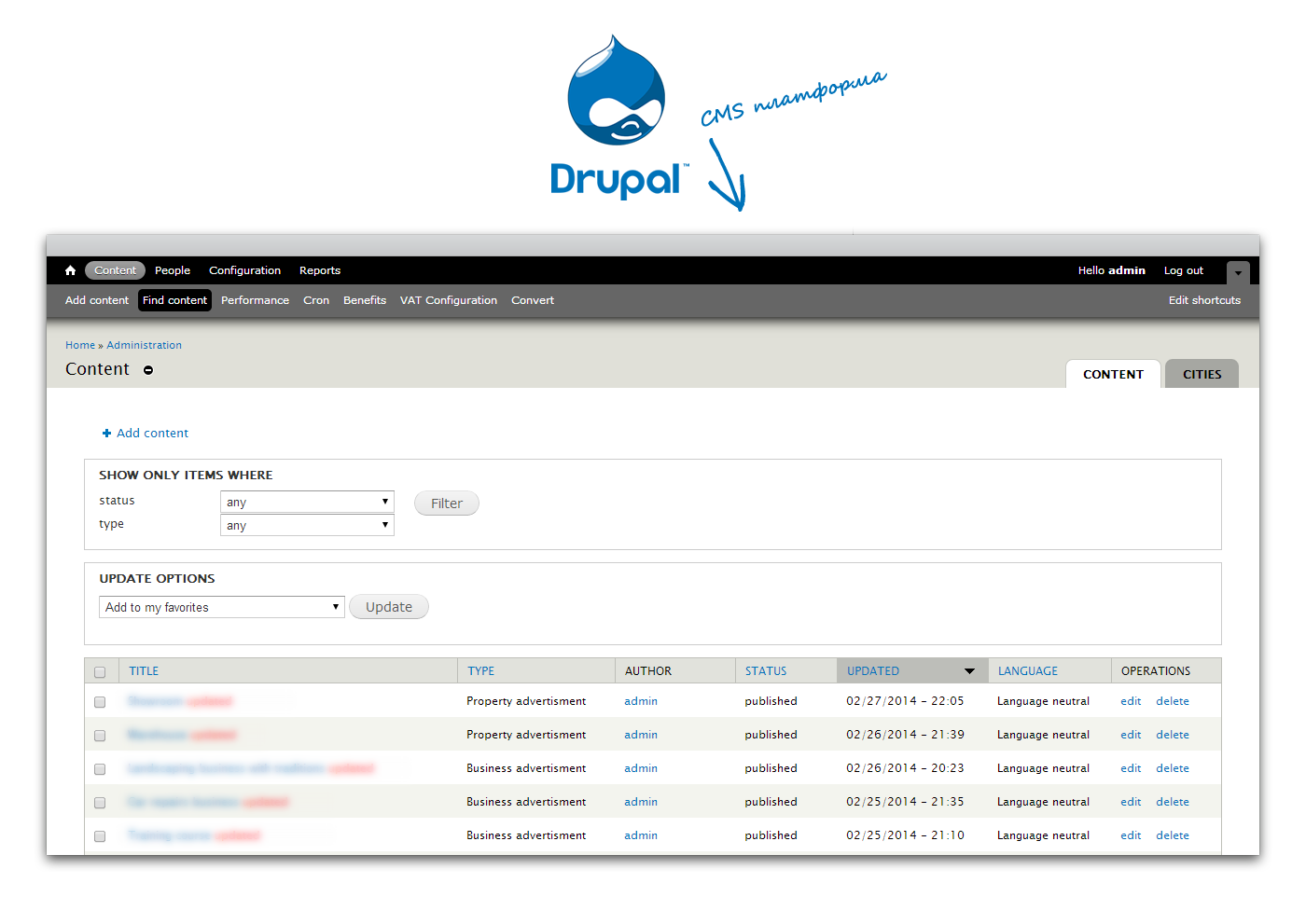1306x924 pixels.
Task: Sort by TITLE column header
Action: tap(144, 671)
